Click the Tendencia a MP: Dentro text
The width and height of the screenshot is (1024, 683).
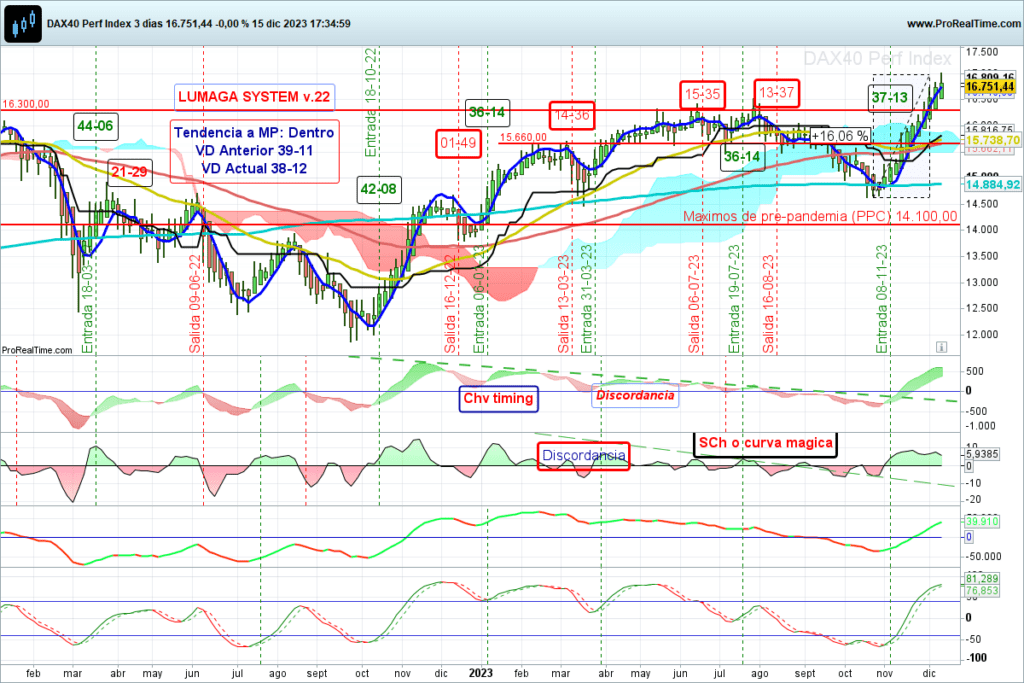click(254, 133)
